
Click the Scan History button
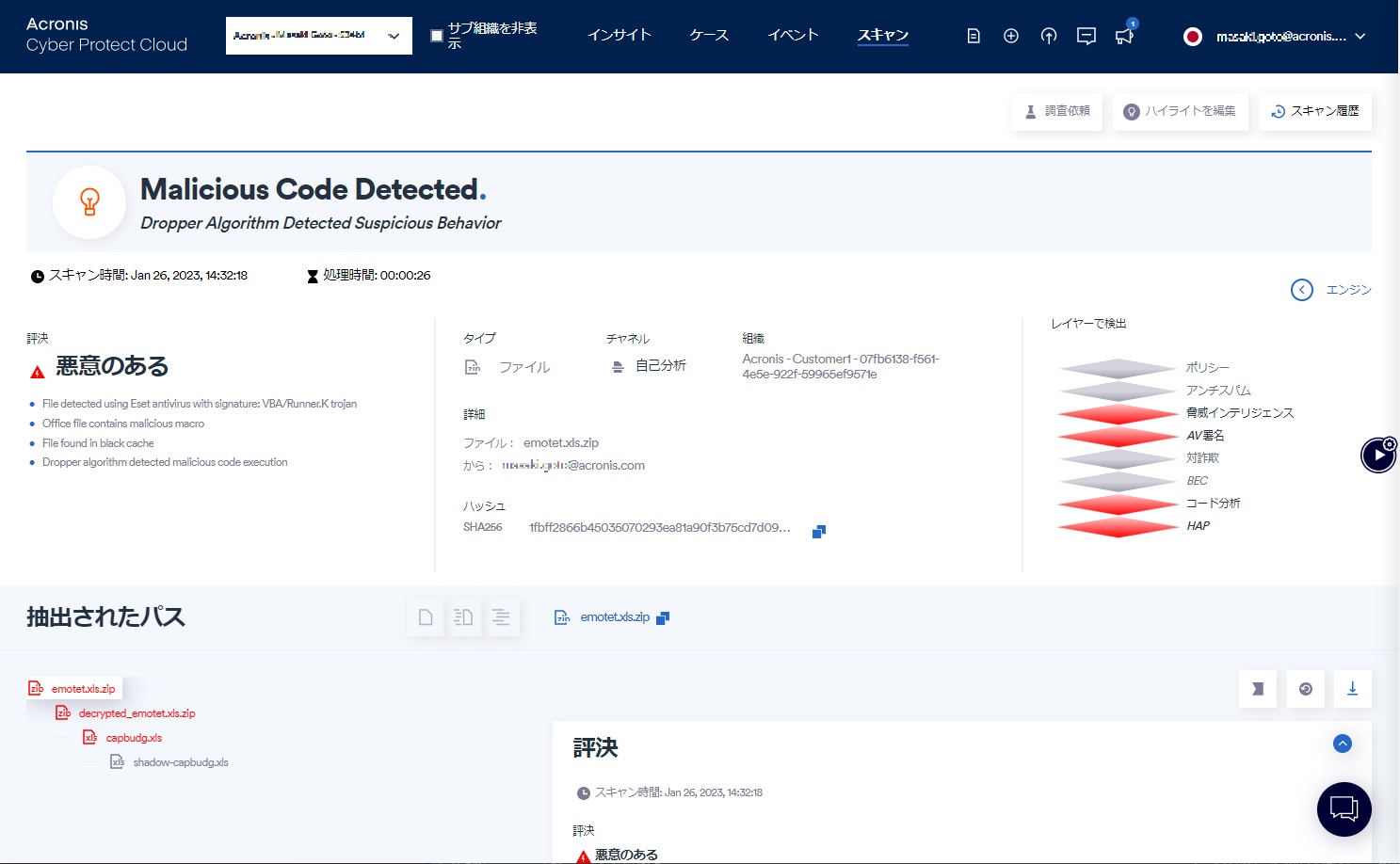1314,111
